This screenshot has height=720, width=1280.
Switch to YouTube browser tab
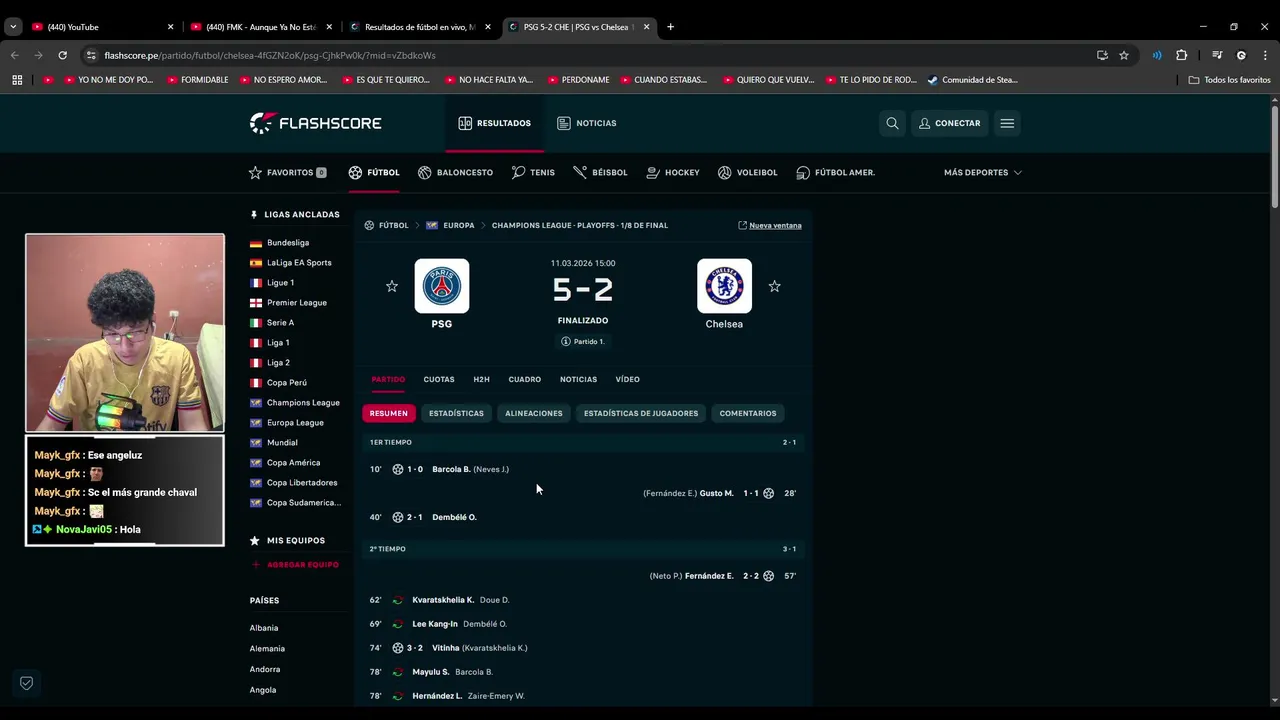click(x=100, y=27)
